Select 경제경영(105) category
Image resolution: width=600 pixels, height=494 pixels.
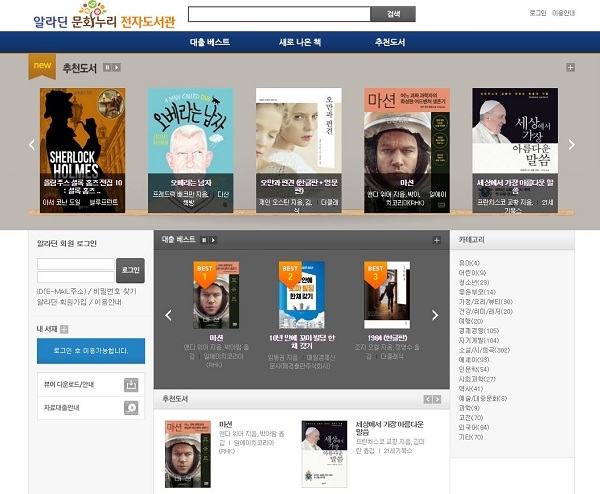(x=479, y=331)
